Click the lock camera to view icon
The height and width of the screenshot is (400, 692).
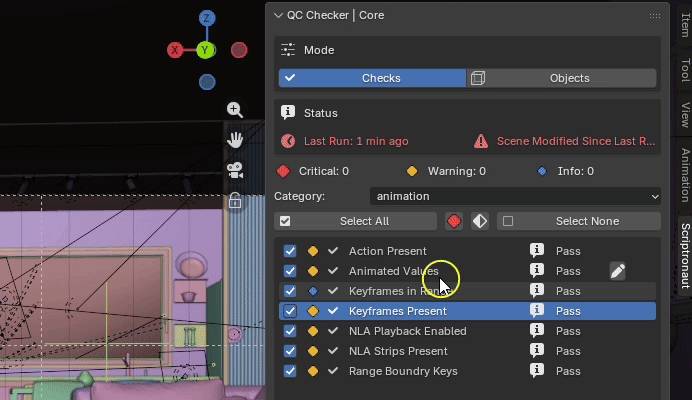point(235,200)
